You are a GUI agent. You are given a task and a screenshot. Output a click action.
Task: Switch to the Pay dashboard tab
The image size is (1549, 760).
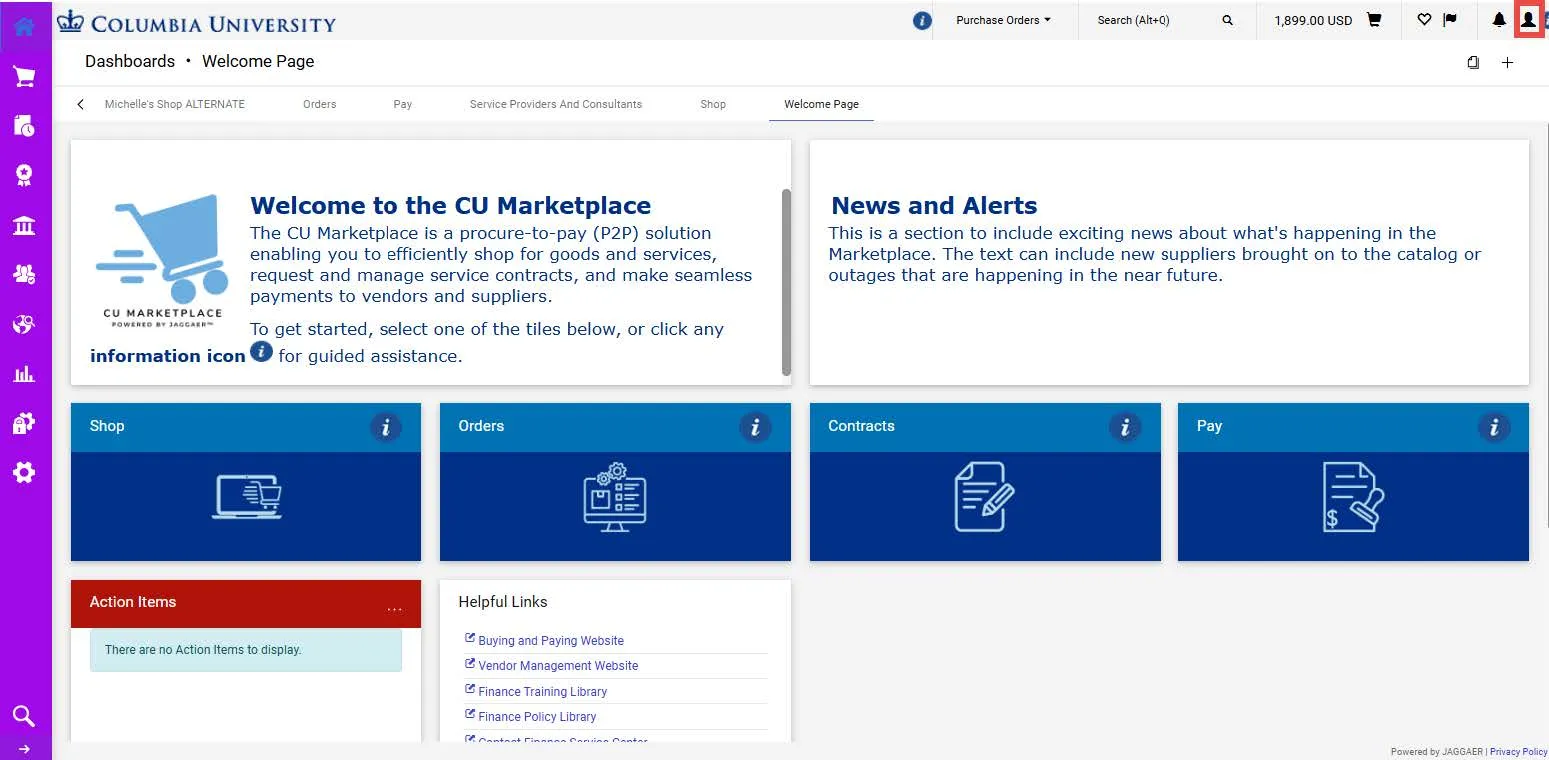[x=403, y=104]
